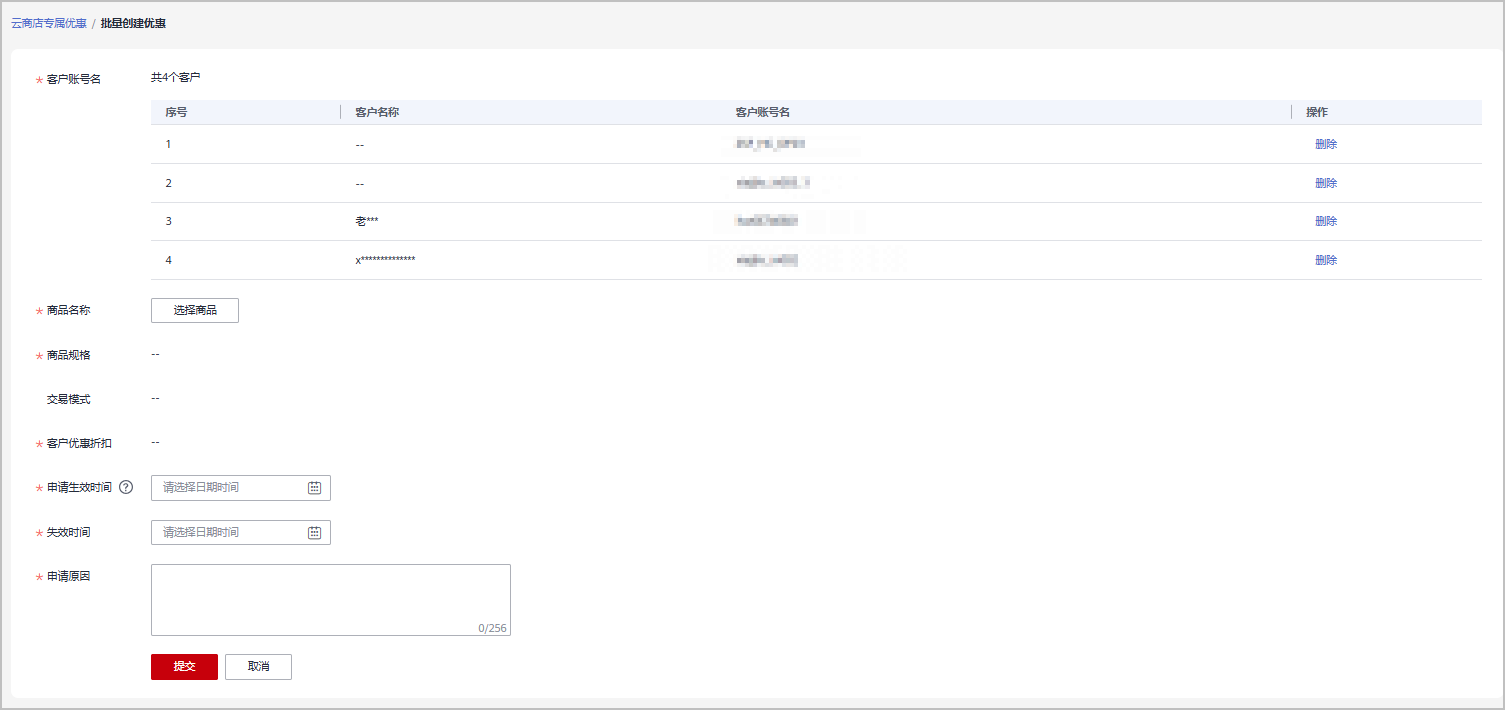Click the 批量创建优惠 breadcrumb title

click(x=133, y=23)
